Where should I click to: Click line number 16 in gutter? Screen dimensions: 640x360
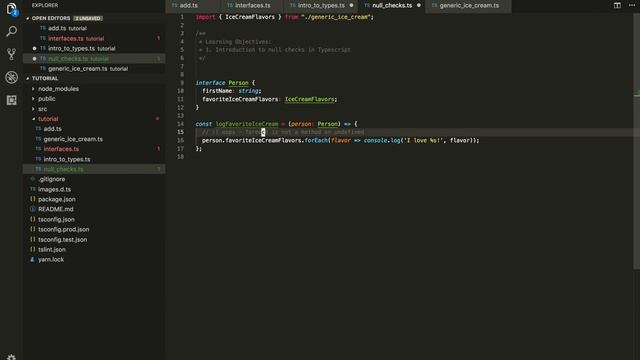click(x=180, y=140)
